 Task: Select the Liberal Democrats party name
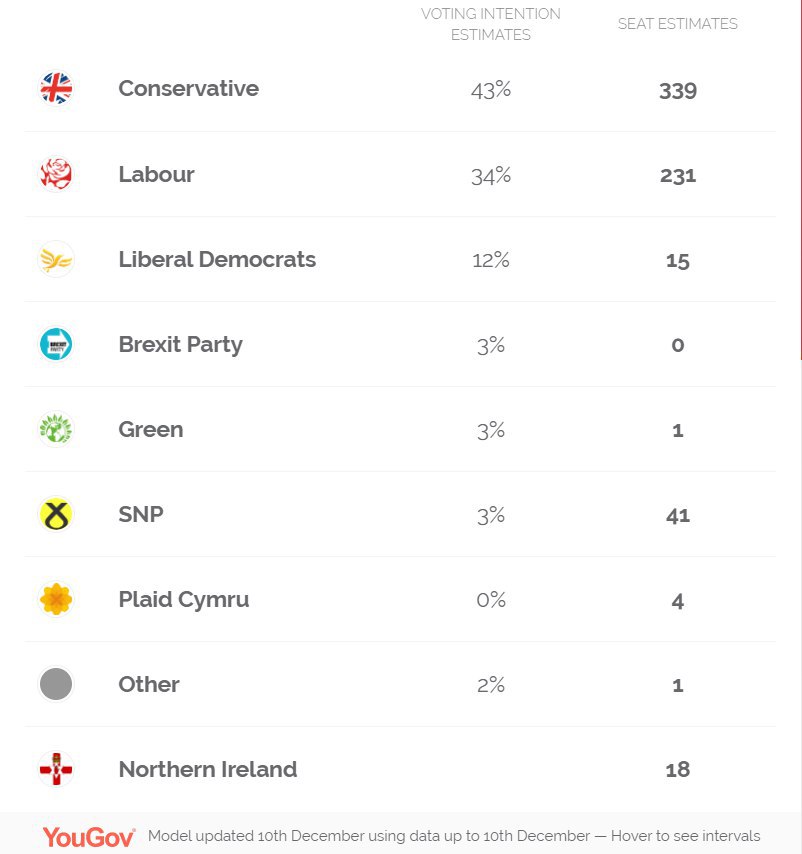(x=217, y=259)
